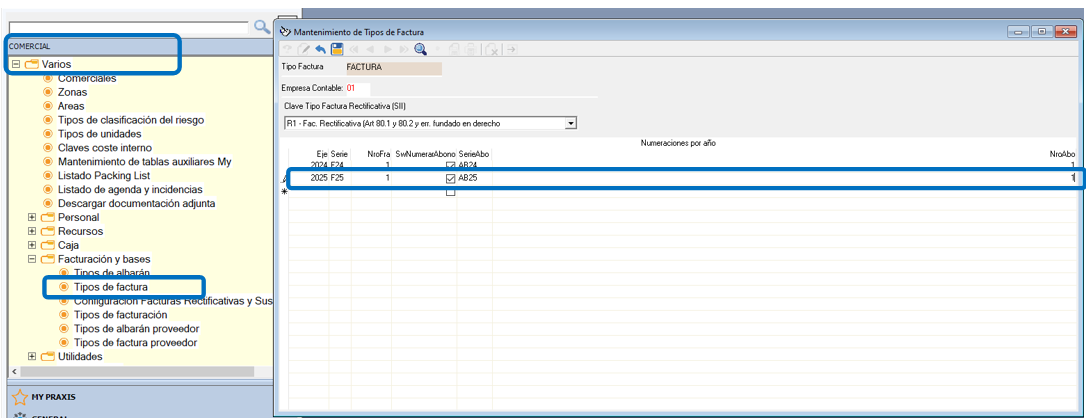Click the SwNumerarAbono column header
The image size is (1086, 418).
pos(425,154)
